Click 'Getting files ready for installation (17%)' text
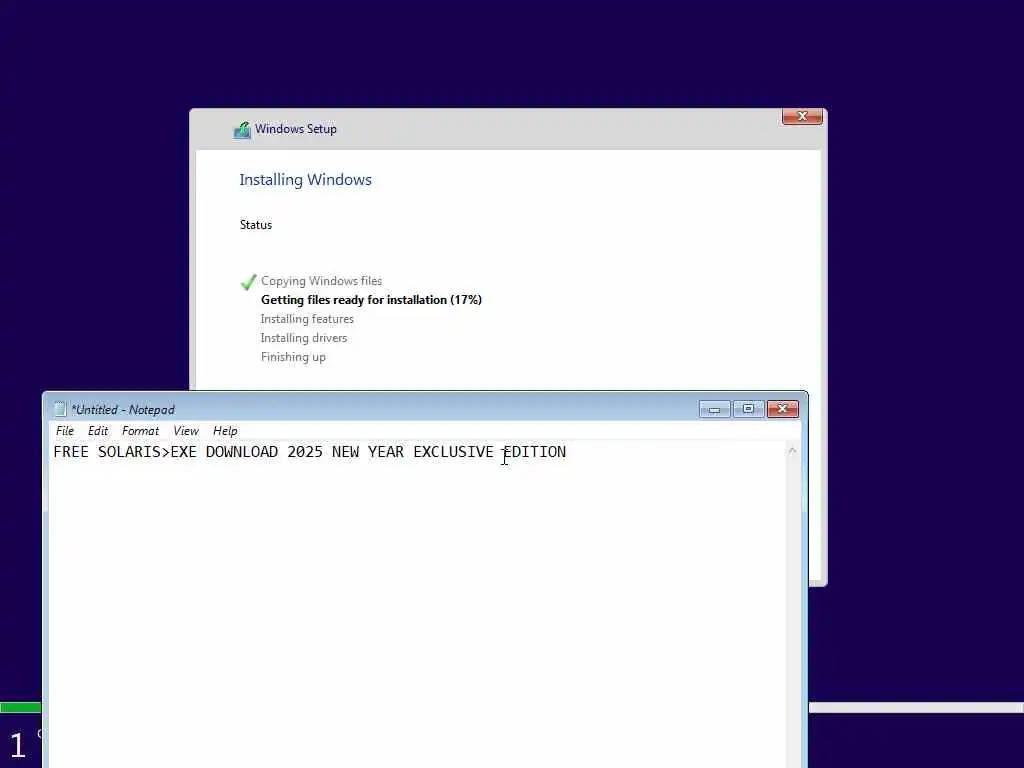 pyautogui.click(x=371, y=300)
